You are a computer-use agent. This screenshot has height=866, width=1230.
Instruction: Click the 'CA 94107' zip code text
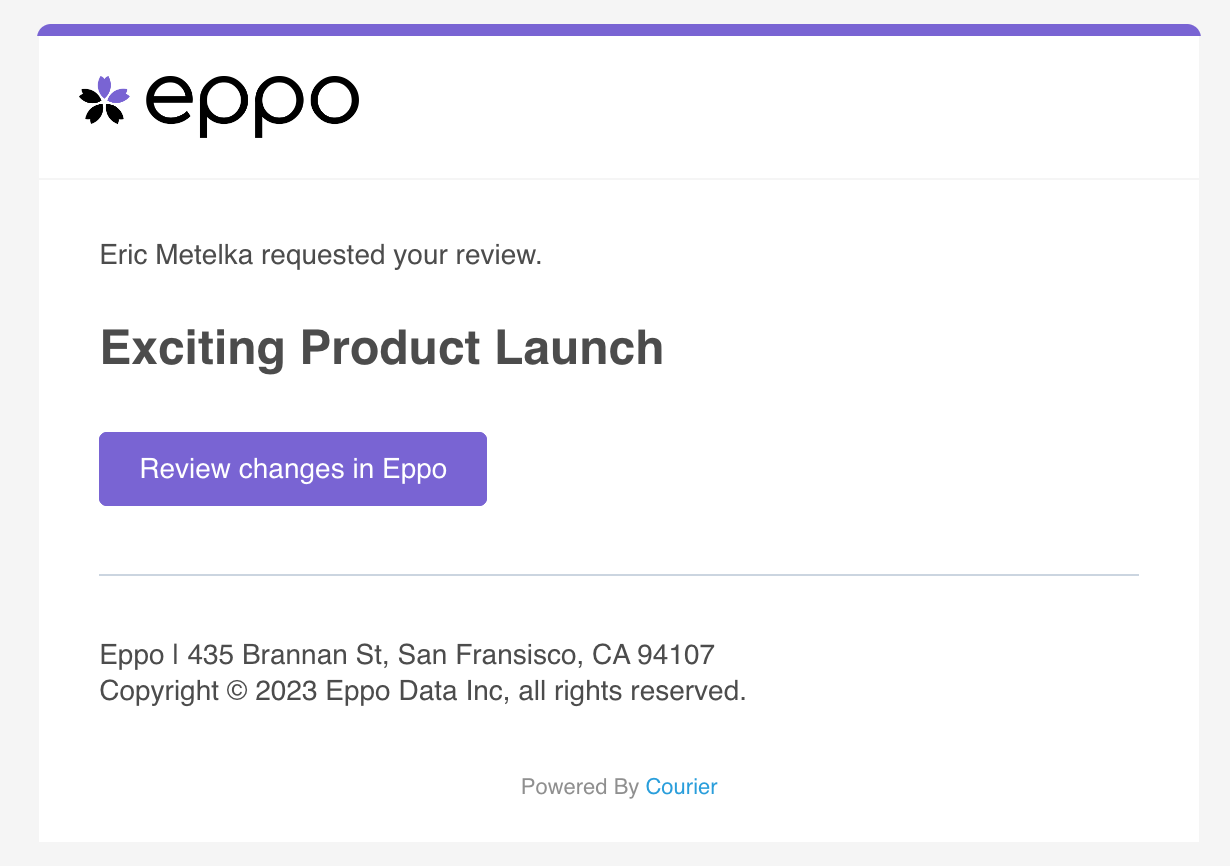coord(653,655)
